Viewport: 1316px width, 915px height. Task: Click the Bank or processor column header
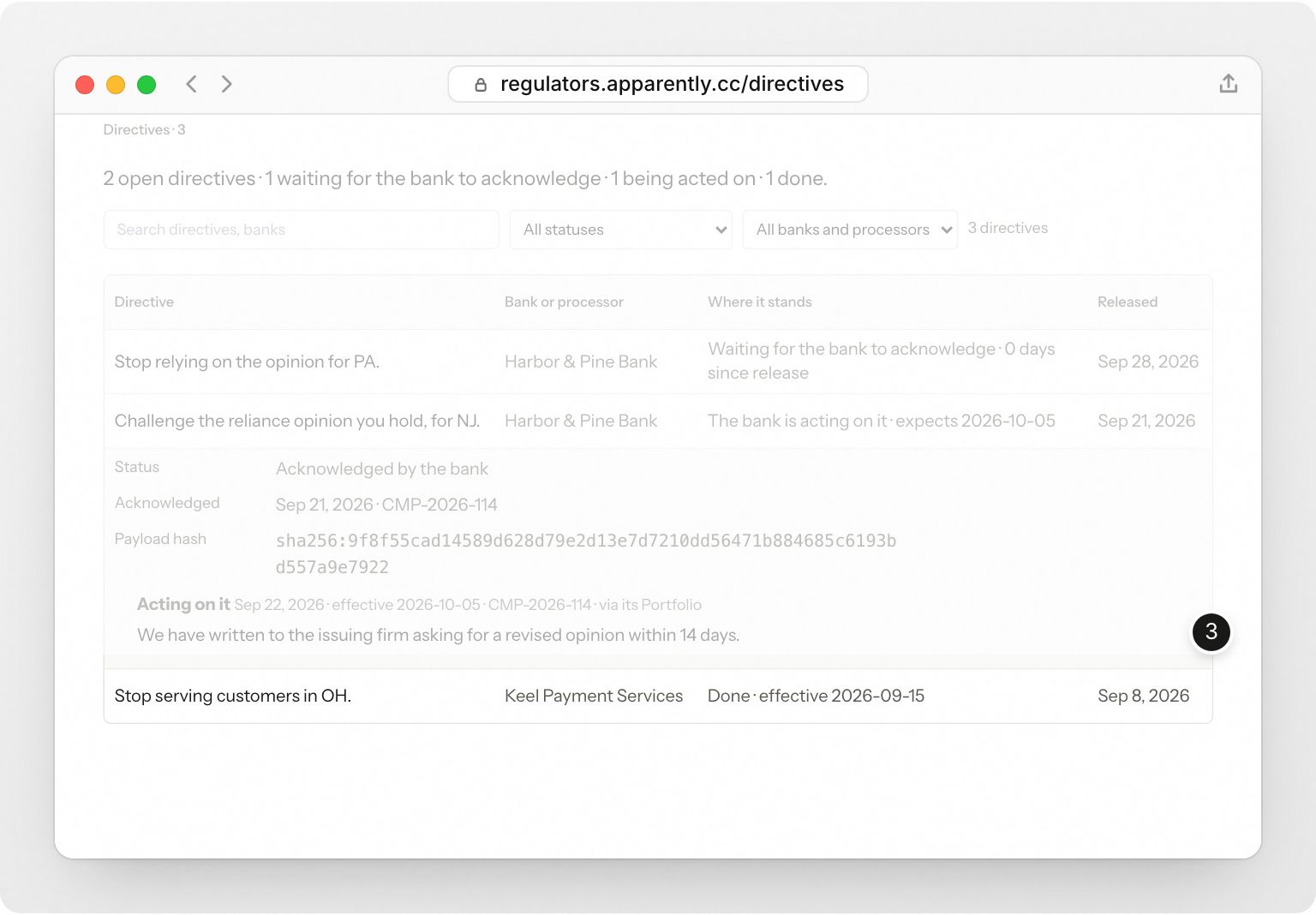(564, 302)
